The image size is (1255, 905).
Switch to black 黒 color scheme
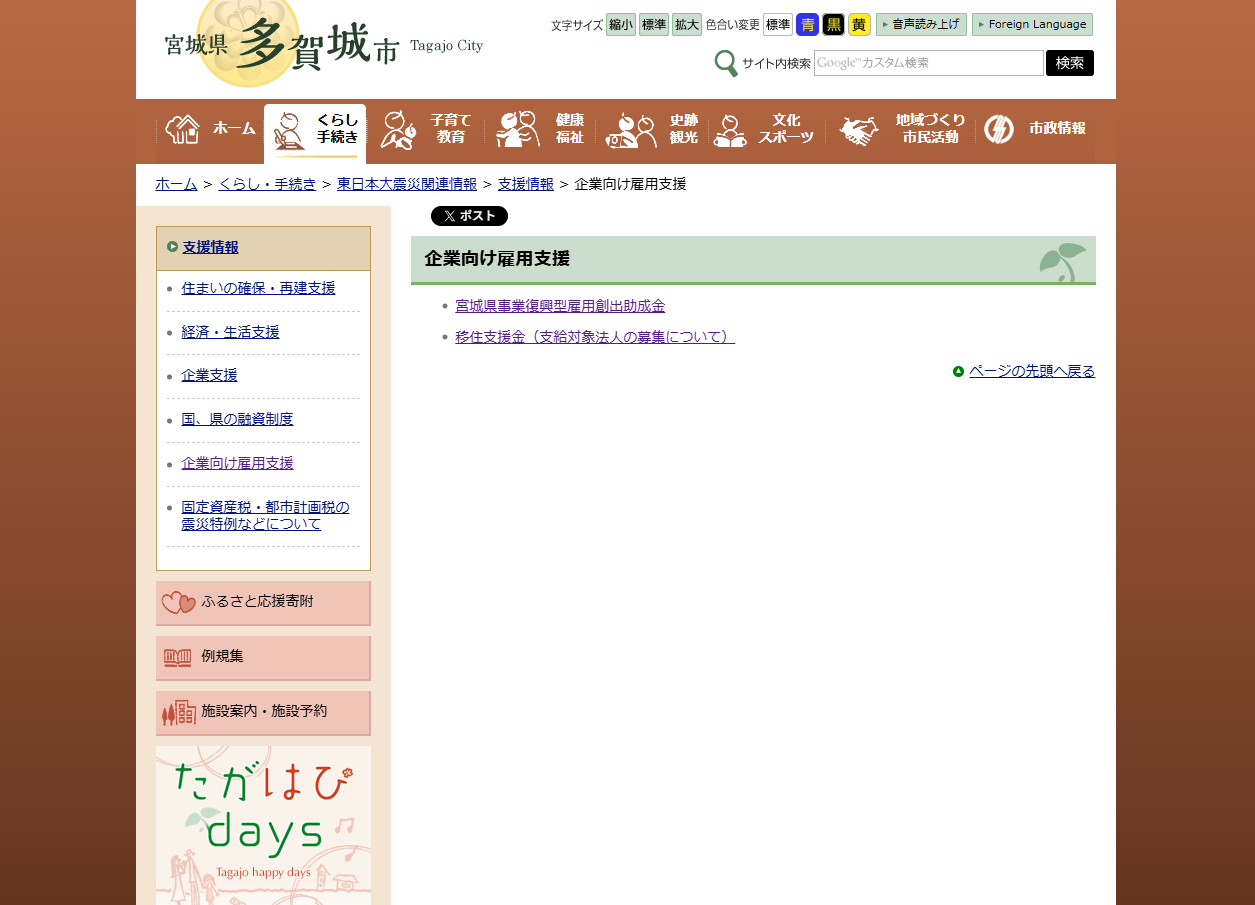pyautogui.click(x=833, y=25)
